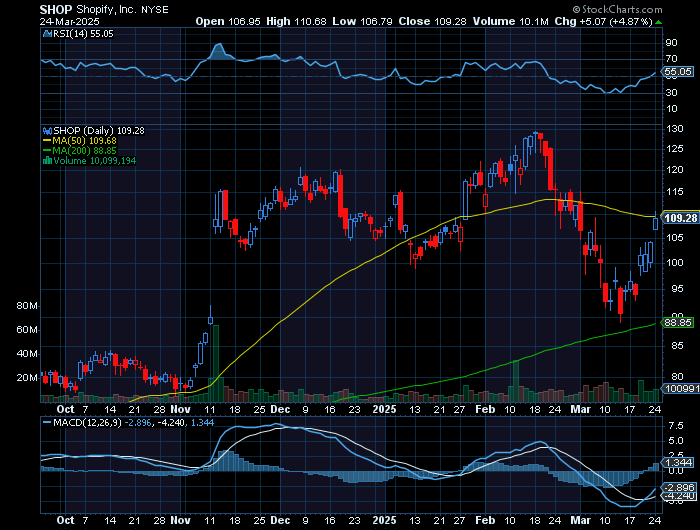
Task: Click the tallest green volume bar in November
Action: tap(216, 363)
